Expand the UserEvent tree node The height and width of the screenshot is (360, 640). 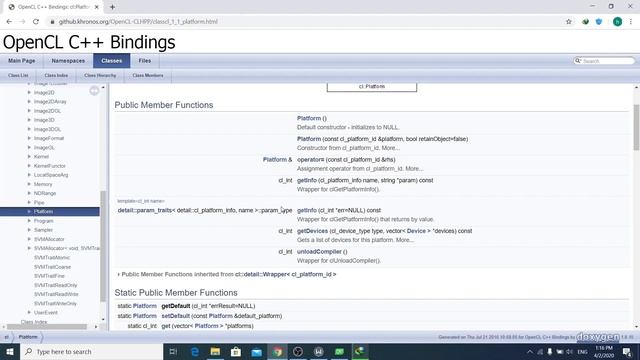pos(29,312)
